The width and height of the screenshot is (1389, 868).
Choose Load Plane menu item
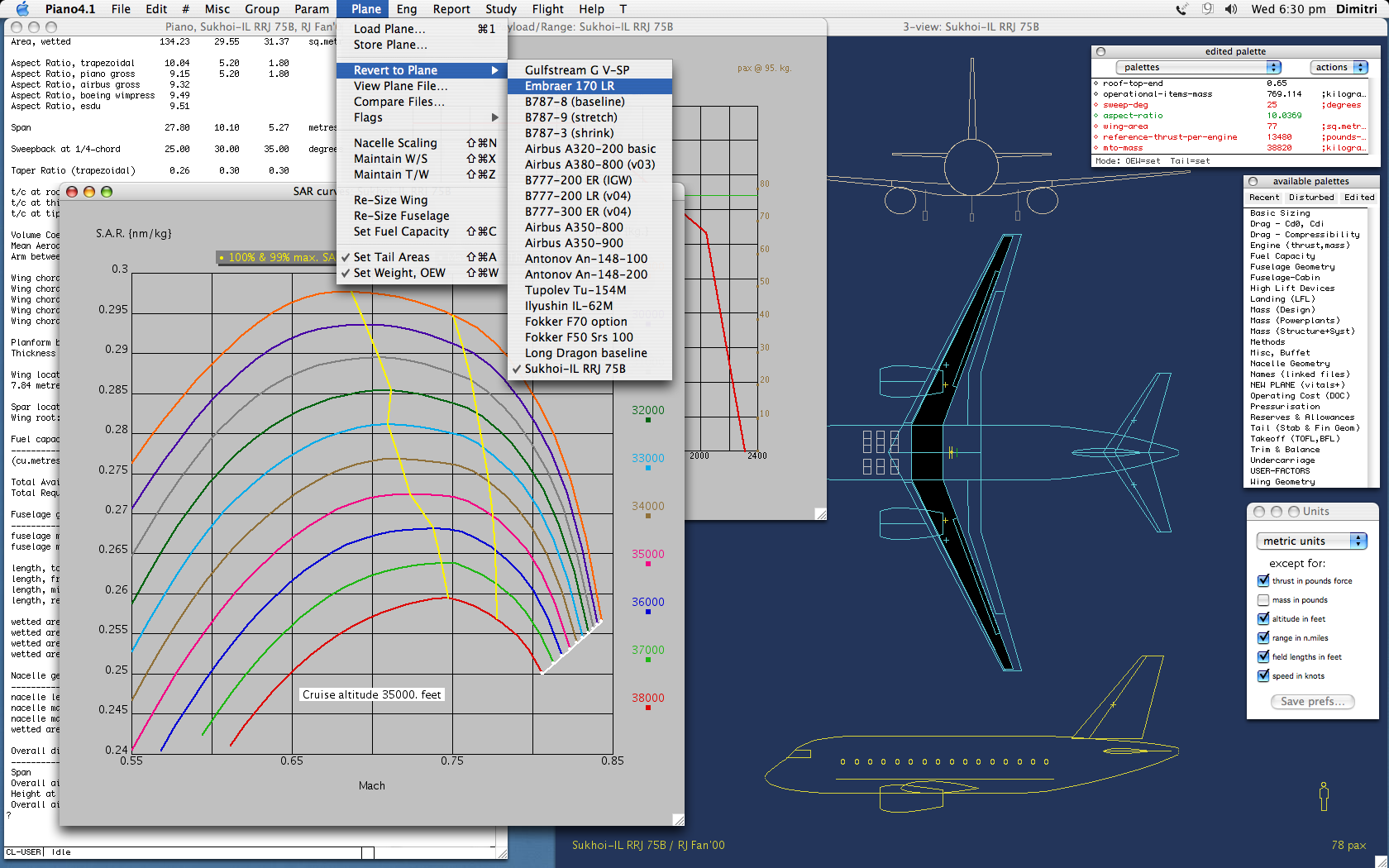pyautogui.click(x=422, y=29)
